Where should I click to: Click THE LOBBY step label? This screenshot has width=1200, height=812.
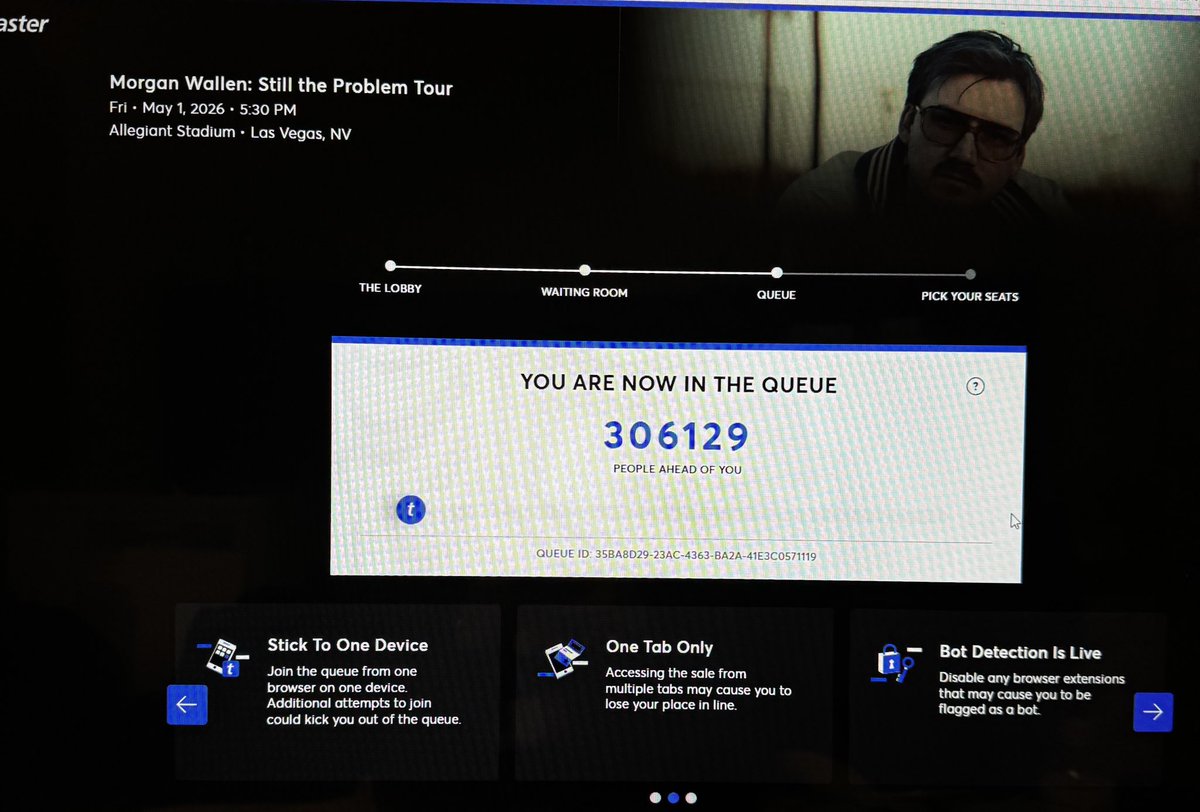pyautogui.click(x=390, y=288)
